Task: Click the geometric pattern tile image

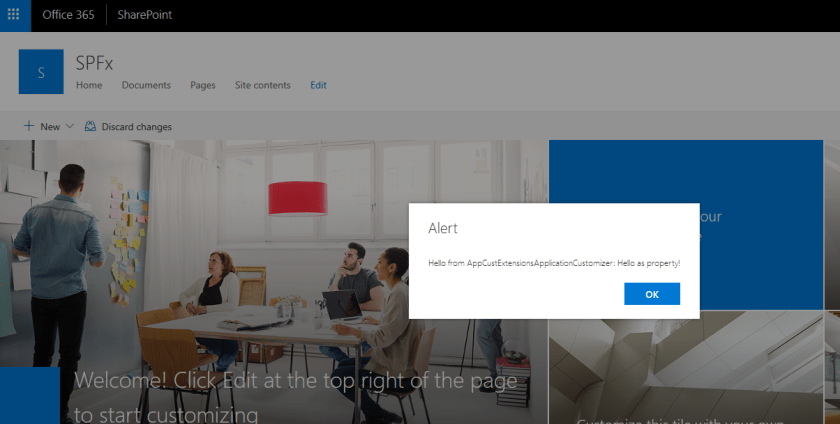Action: click(x=686, y=368)
